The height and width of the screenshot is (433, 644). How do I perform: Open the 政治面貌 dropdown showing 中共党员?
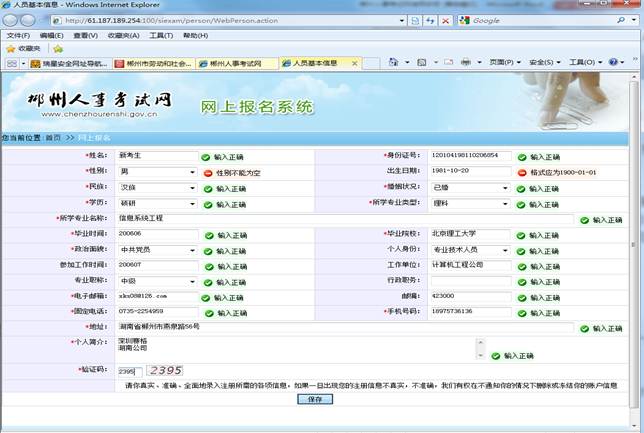[157, 250]
